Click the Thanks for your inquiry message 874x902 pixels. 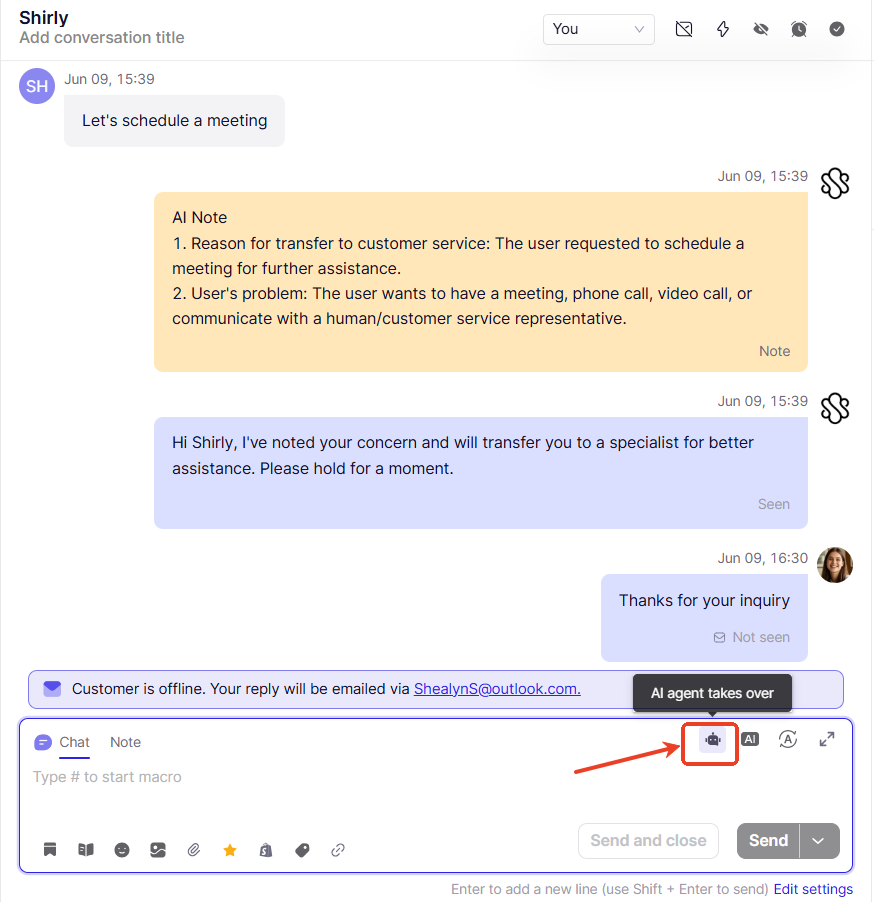click(704, 618)
